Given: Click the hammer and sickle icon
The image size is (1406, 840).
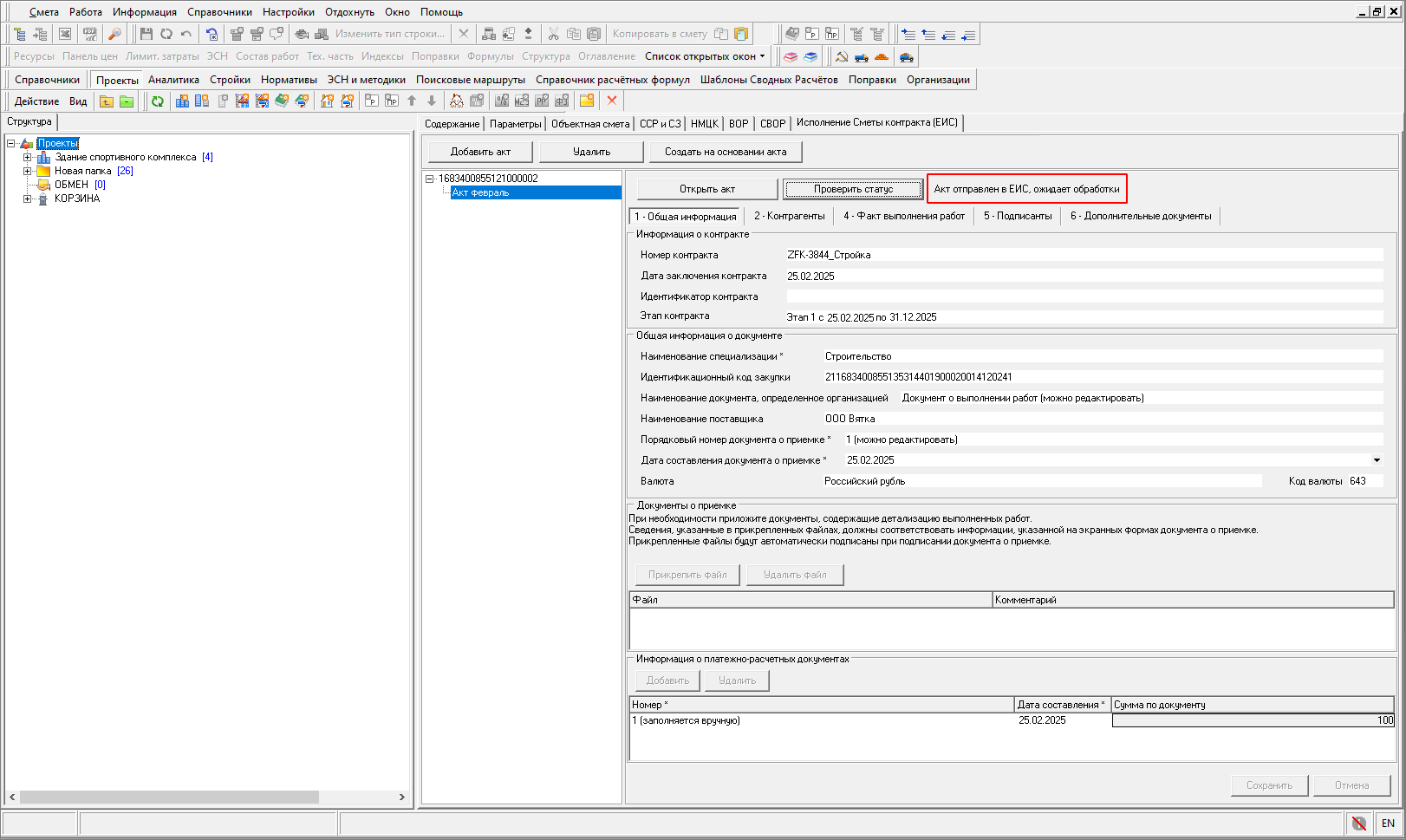Looking at the screenshot, I should [841, 56].
